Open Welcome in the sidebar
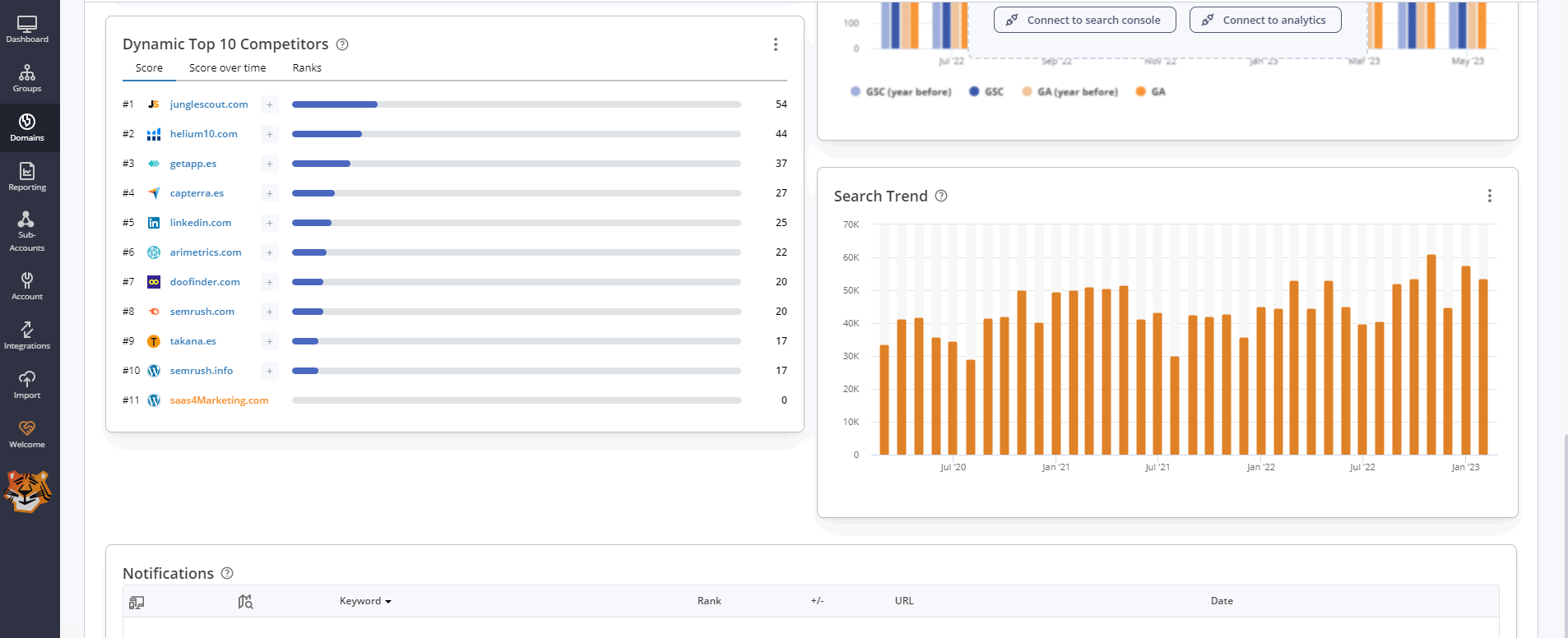Image resolution: width=1568 pixels, height=638 pixels. click(x=27, y=434)
